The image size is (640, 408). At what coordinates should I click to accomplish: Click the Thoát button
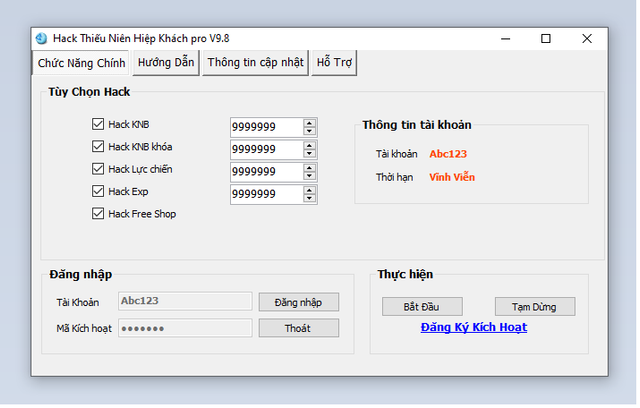(x=298, y=328)
